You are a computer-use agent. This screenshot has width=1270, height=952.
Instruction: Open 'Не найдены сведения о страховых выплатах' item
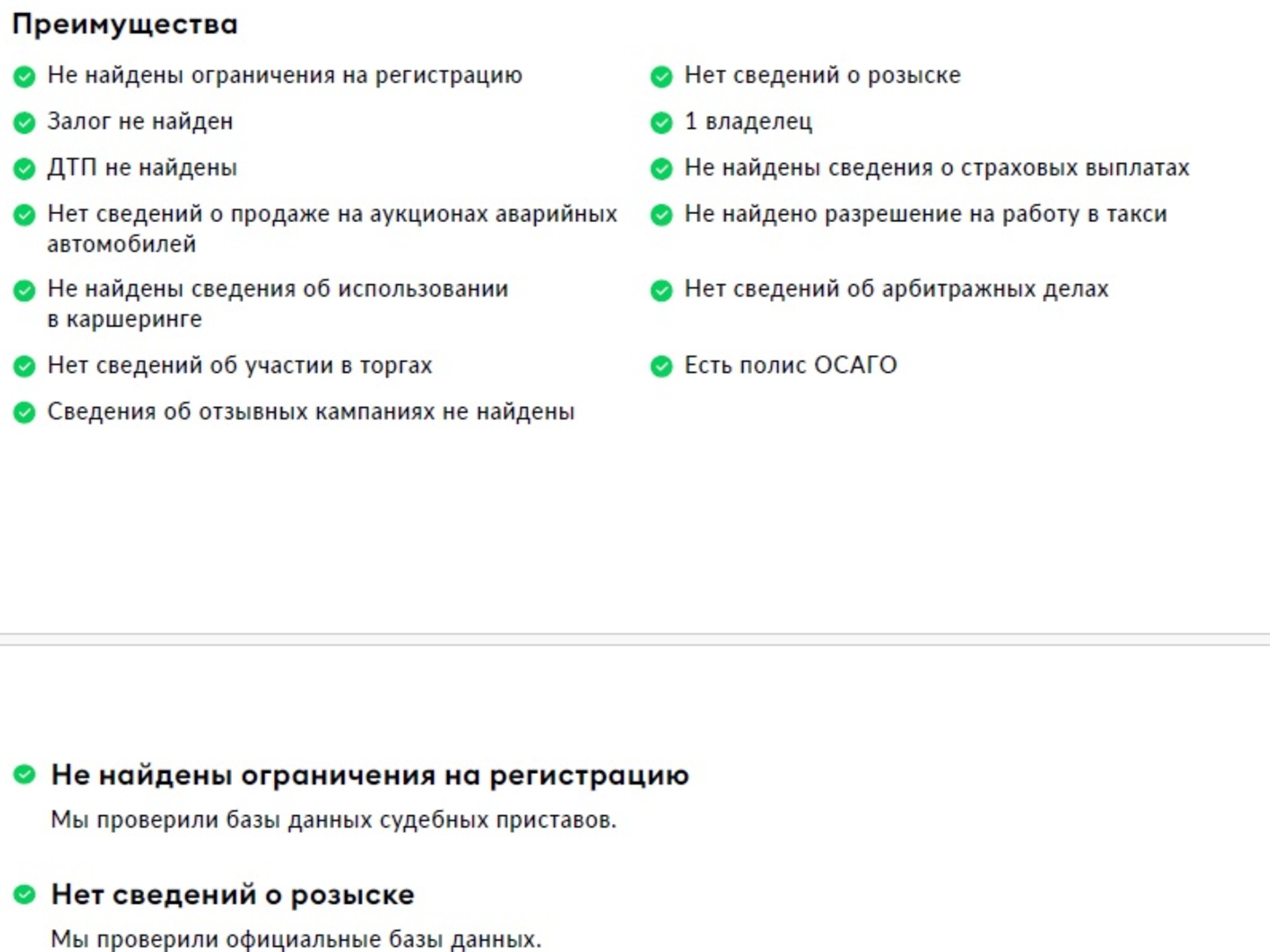pyautogui.click(x=937, y=168)
